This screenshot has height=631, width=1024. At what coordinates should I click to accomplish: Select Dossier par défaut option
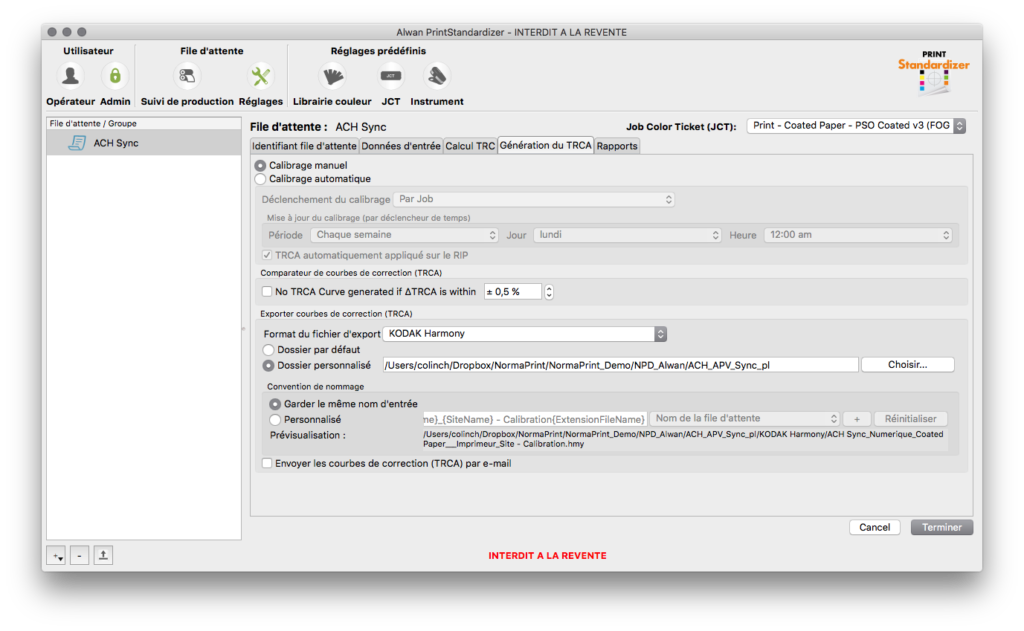[268, 350]
